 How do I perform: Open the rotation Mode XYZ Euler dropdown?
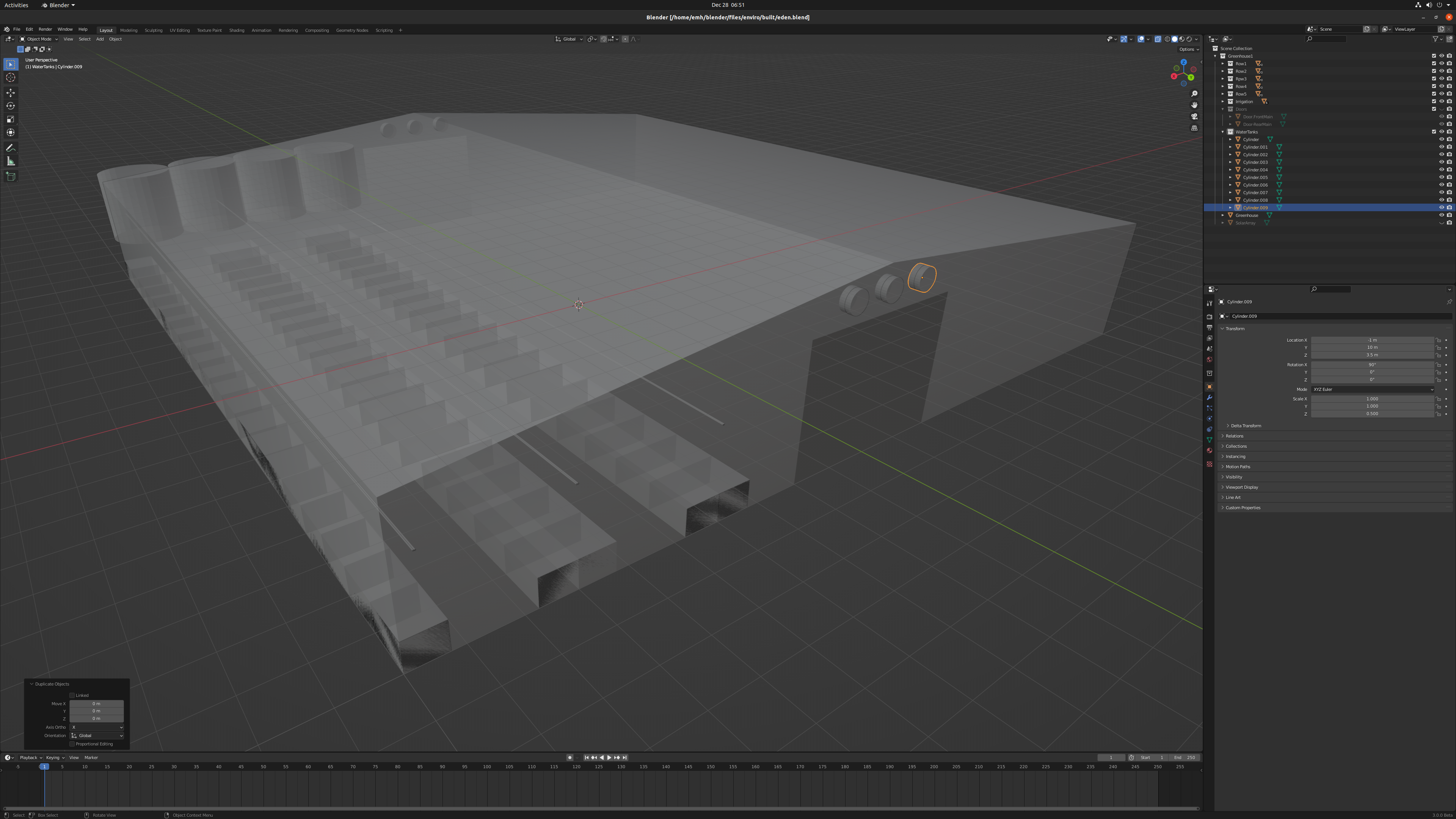tap(1373, 389)
